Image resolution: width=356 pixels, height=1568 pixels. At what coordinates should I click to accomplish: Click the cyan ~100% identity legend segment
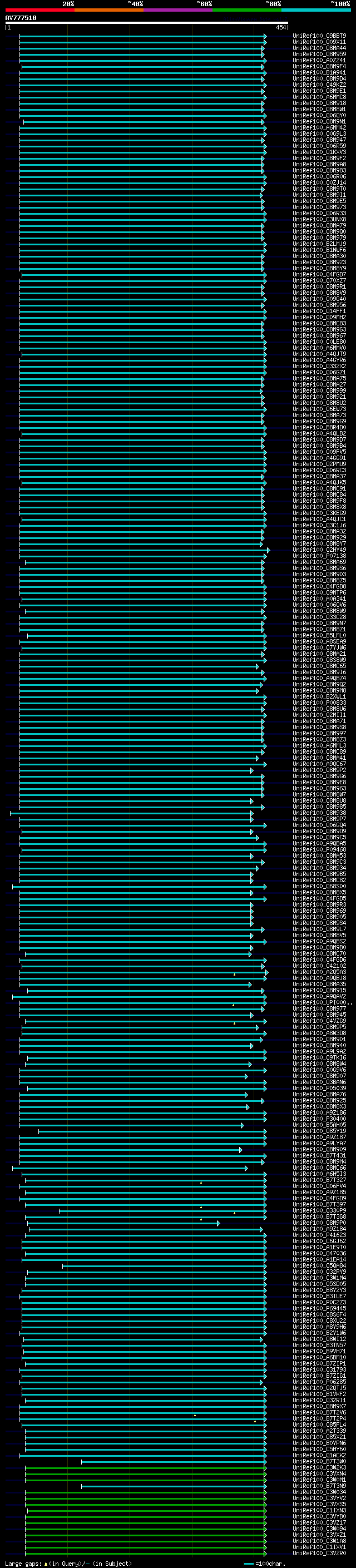316,10
